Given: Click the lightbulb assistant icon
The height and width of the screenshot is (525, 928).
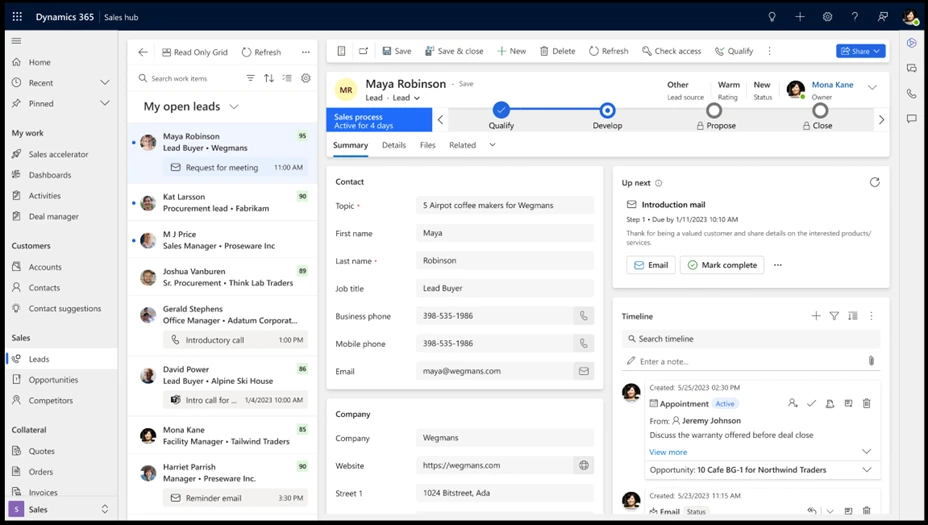Looking at the screenshot, I should pos(772,17).
